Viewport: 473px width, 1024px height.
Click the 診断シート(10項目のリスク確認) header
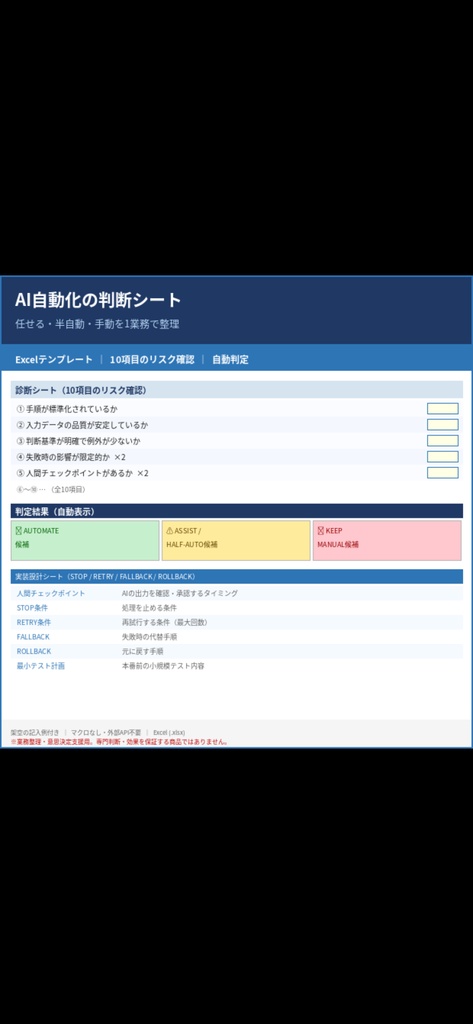pos(236,390)
